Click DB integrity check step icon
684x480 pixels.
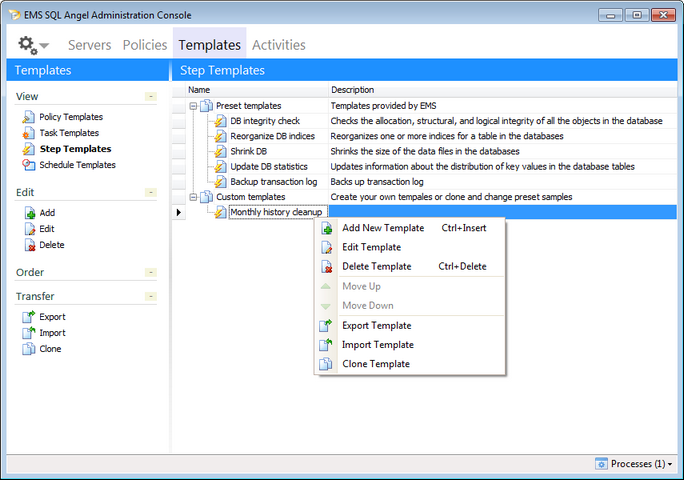[221, 121]
